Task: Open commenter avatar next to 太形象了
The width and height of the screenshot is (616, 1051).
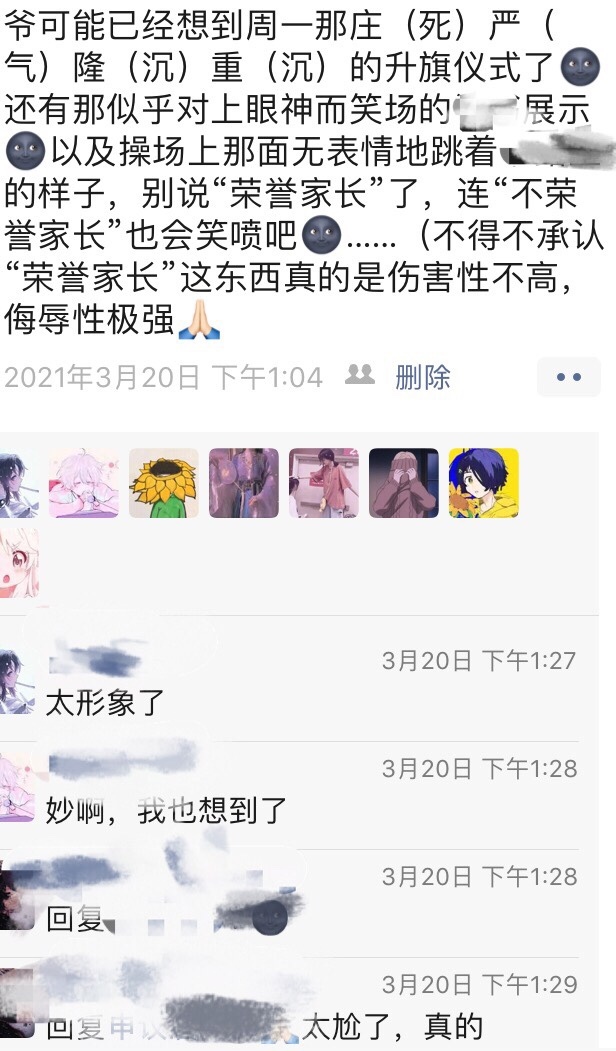Action: 17,682
